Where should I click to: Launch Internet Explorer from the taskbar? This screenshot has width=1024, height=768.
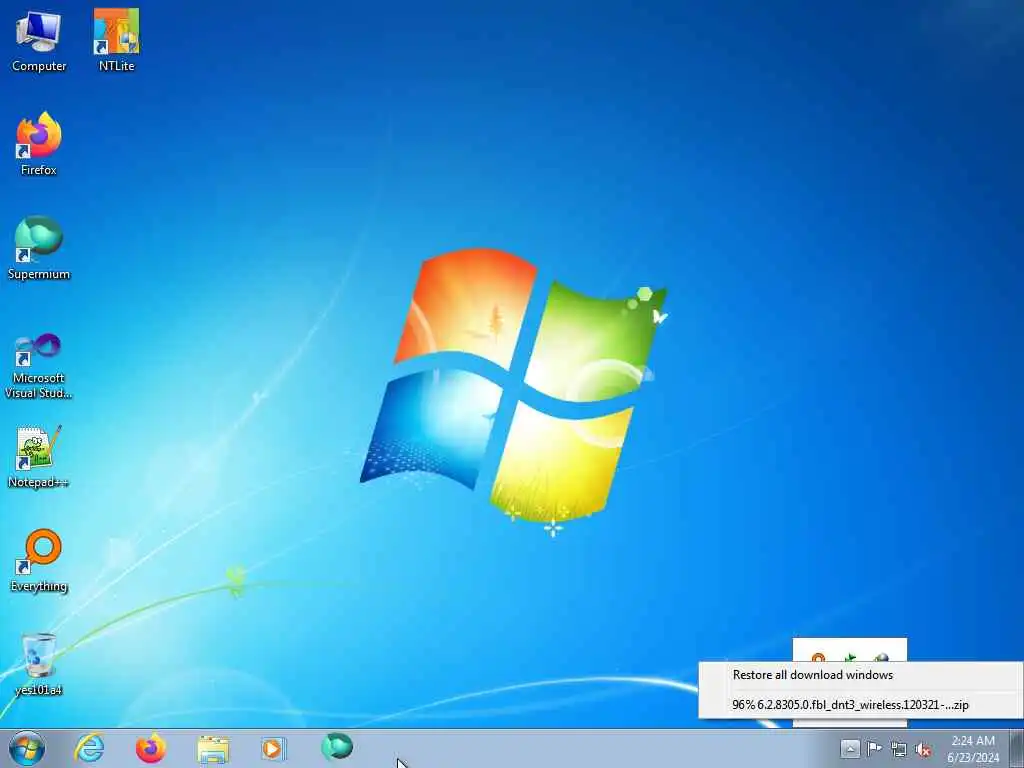[89, 748]
